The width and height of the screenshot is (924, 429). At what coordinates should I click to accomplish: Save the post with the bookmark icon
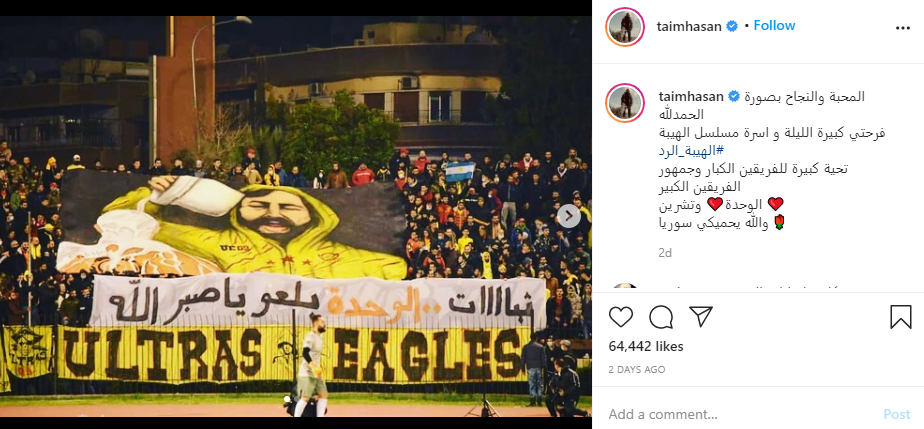900,317
